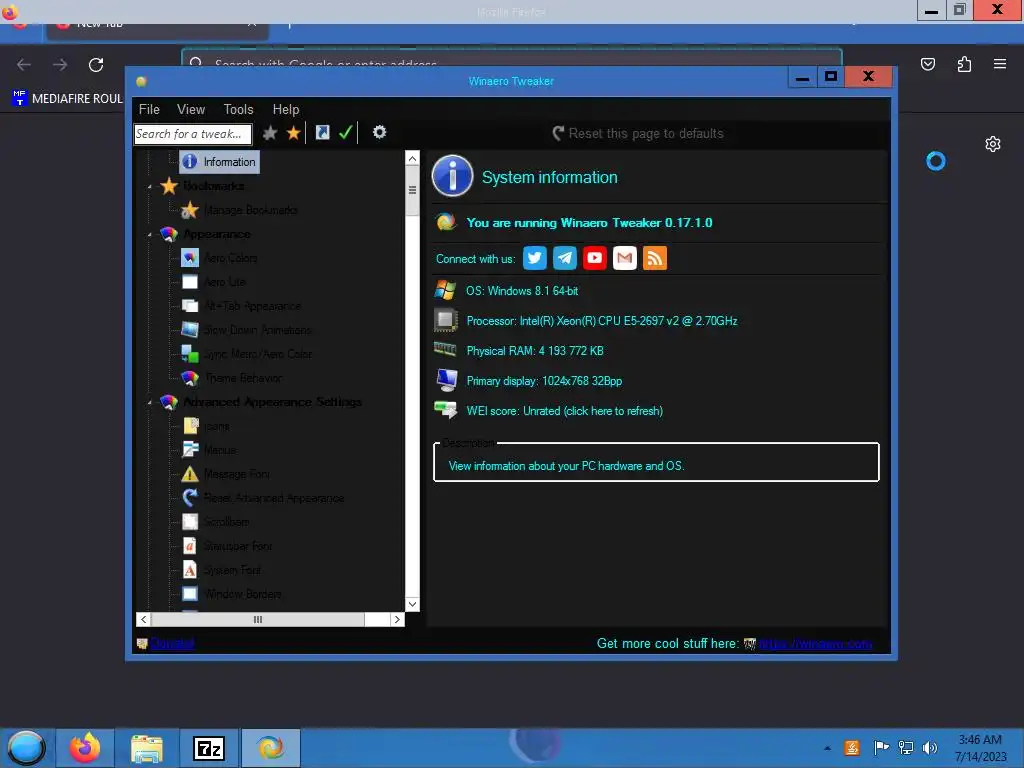Click Reset this page to defaults
This screenshot has width=1024, height=768.
[x=638, y=133]
